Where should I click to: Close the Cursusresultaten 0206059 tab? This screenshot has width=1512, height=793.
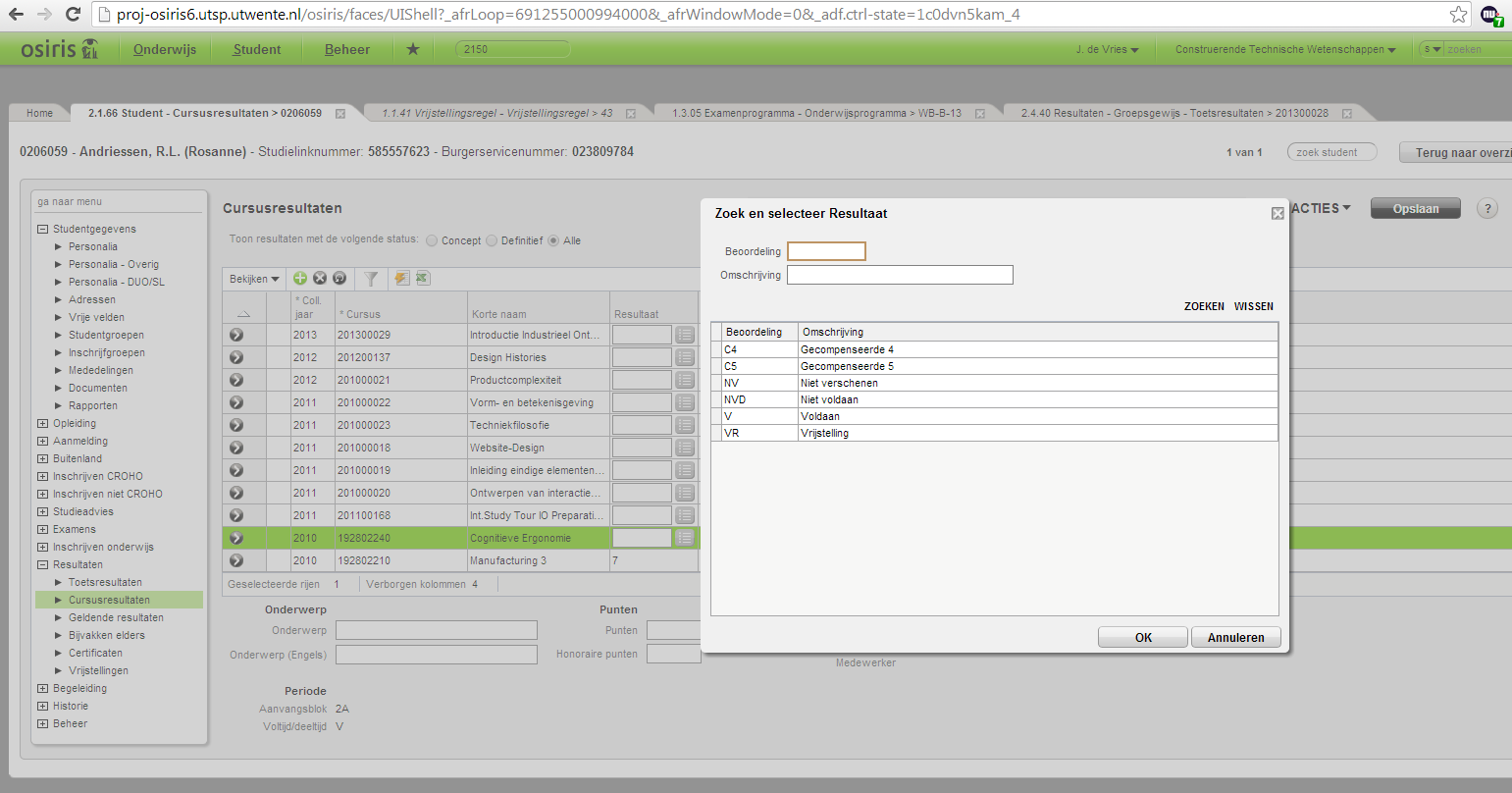[340, 114]
